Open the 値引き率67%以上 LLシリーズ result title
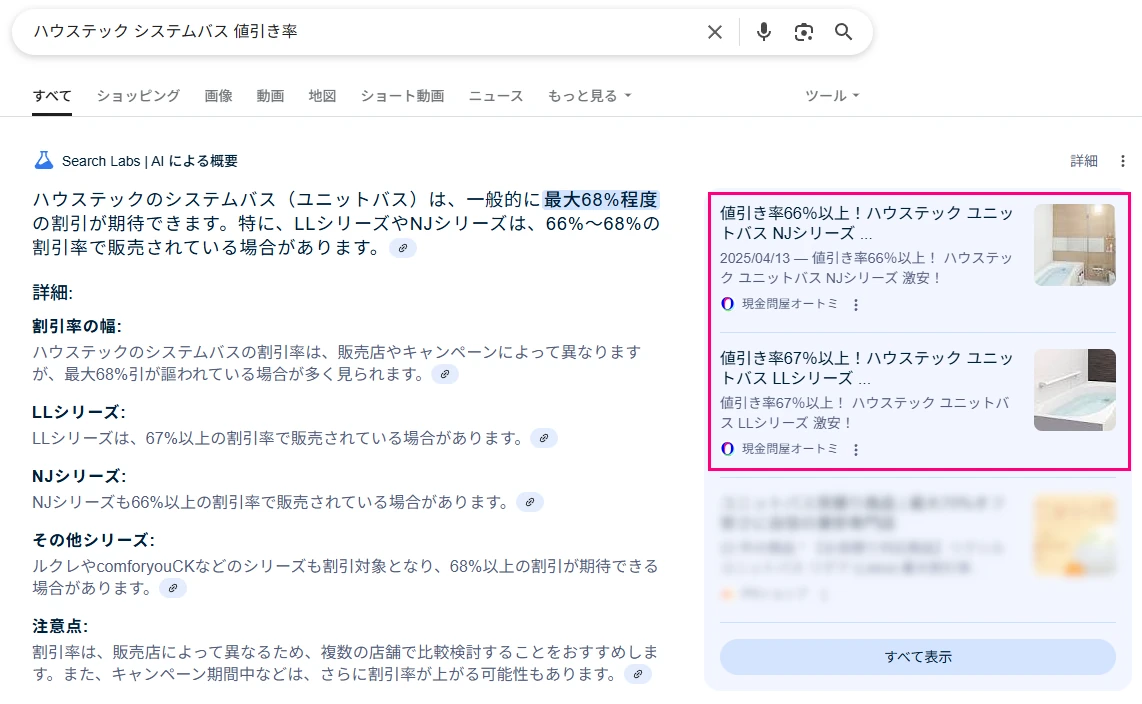1142x704 pixels. click(867, 368)
